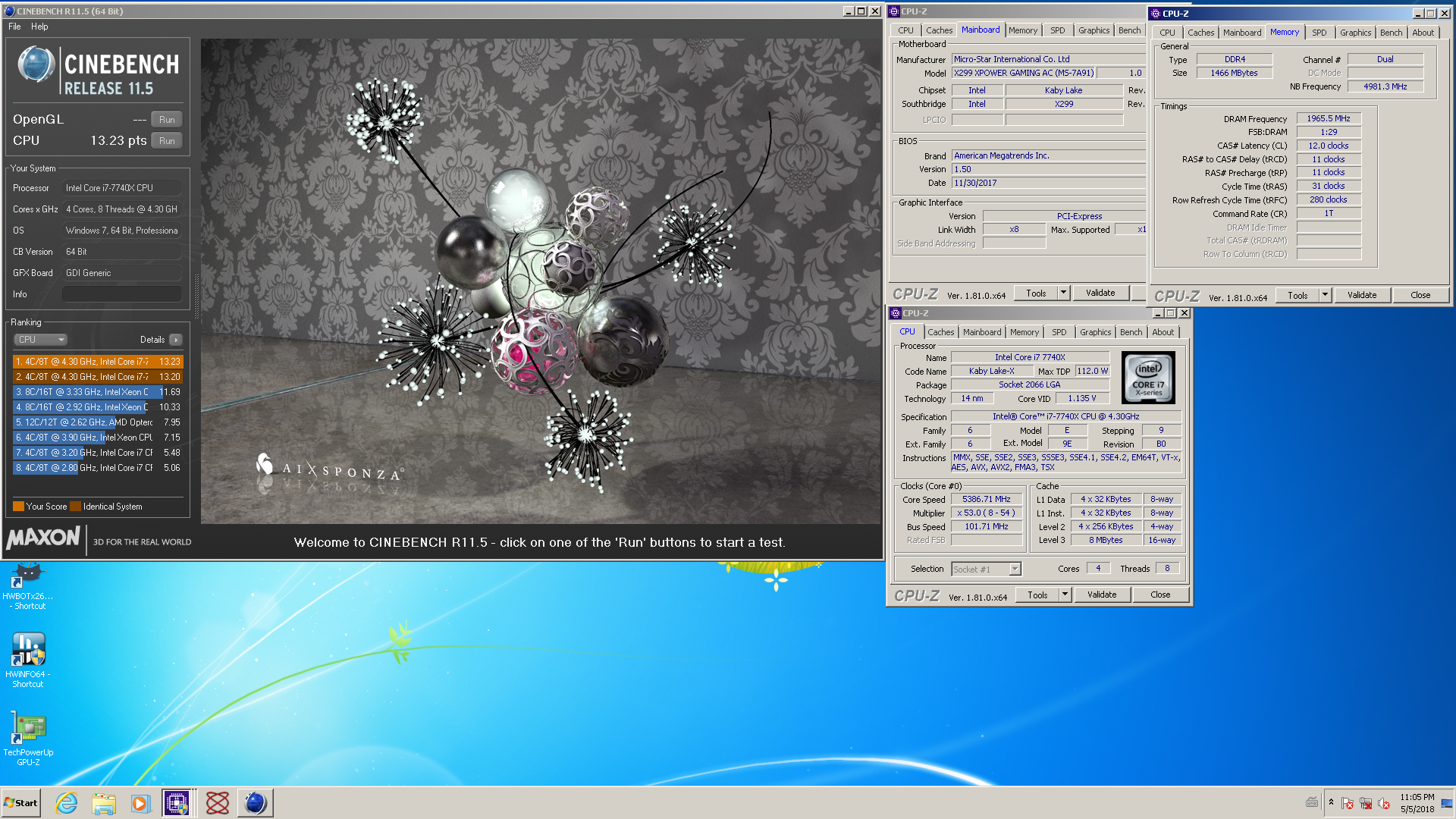Switch to the Cinebench taskbar icon
Screen dimensions: 1456x819
coord(256,803)
